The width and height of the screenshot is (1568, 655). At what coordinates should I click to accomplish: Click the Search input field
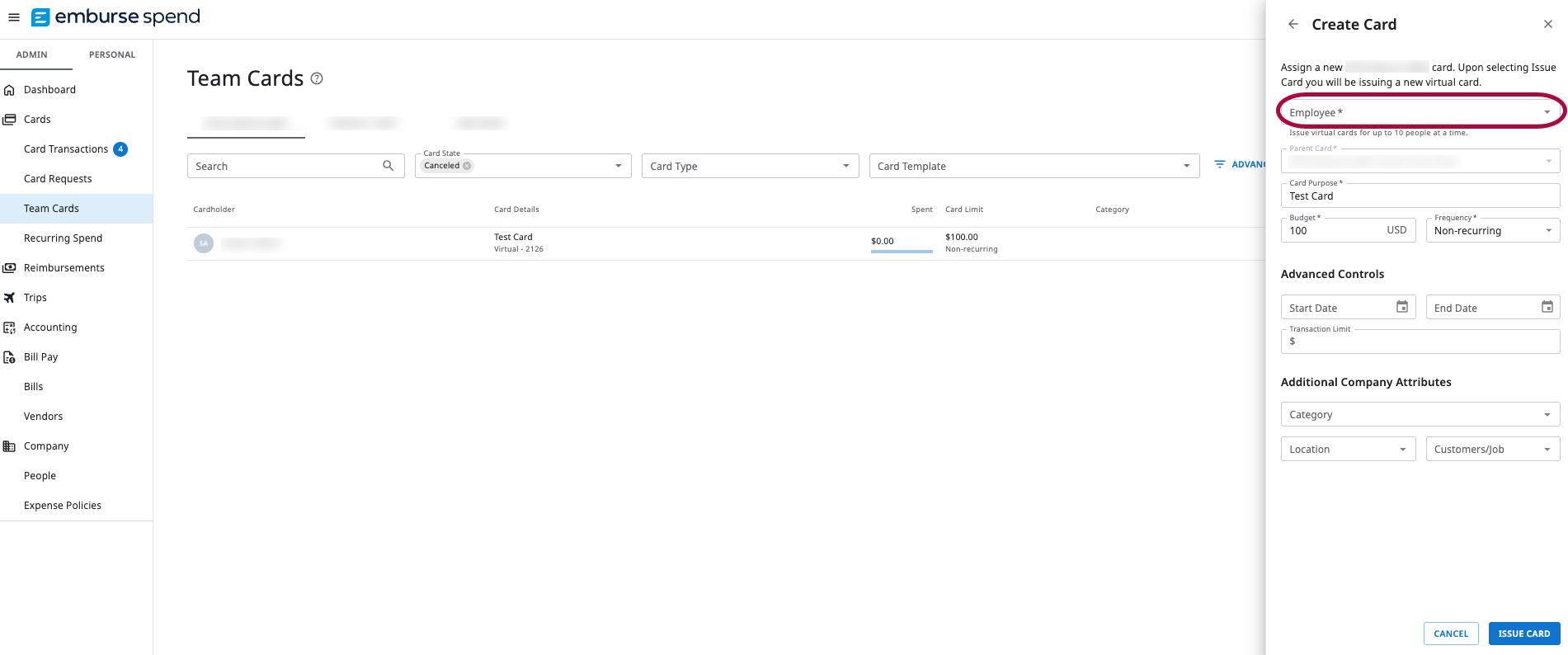coord(296,166)
